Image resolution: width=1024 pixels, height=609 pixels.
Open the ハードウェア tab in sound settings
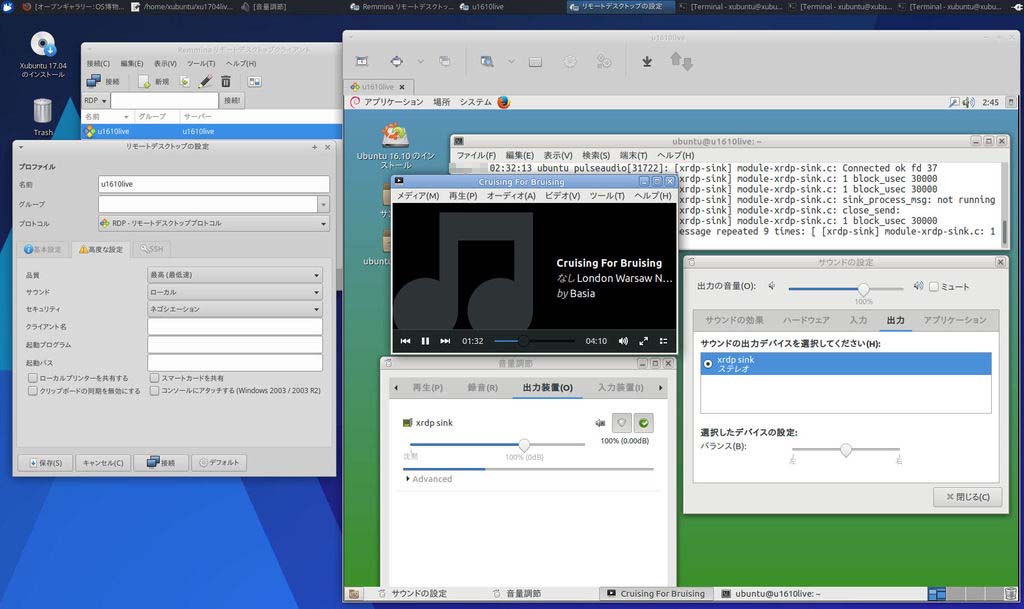coord(806,320)
